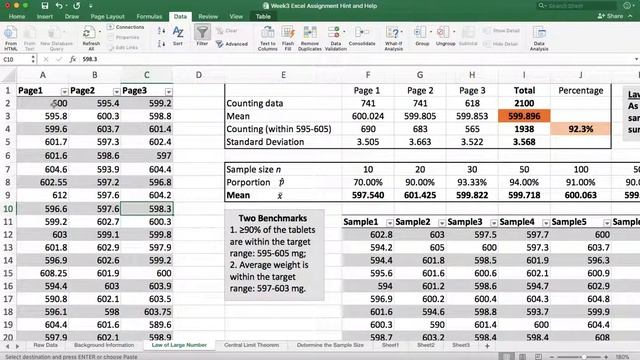Open the Review ribbon tab
The width and height of the screenshot is (640, 360).
(208, 17)
